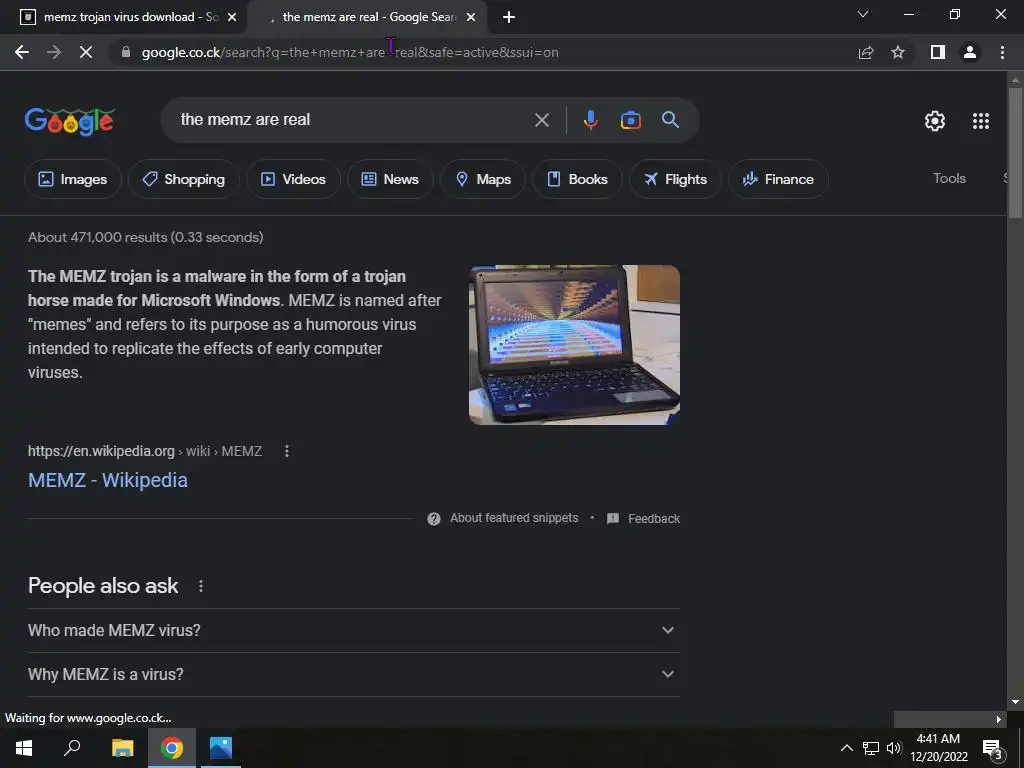The image size is (1024, 768).
Task: Click the lock icon in address bar
Action: pos(126,52)
